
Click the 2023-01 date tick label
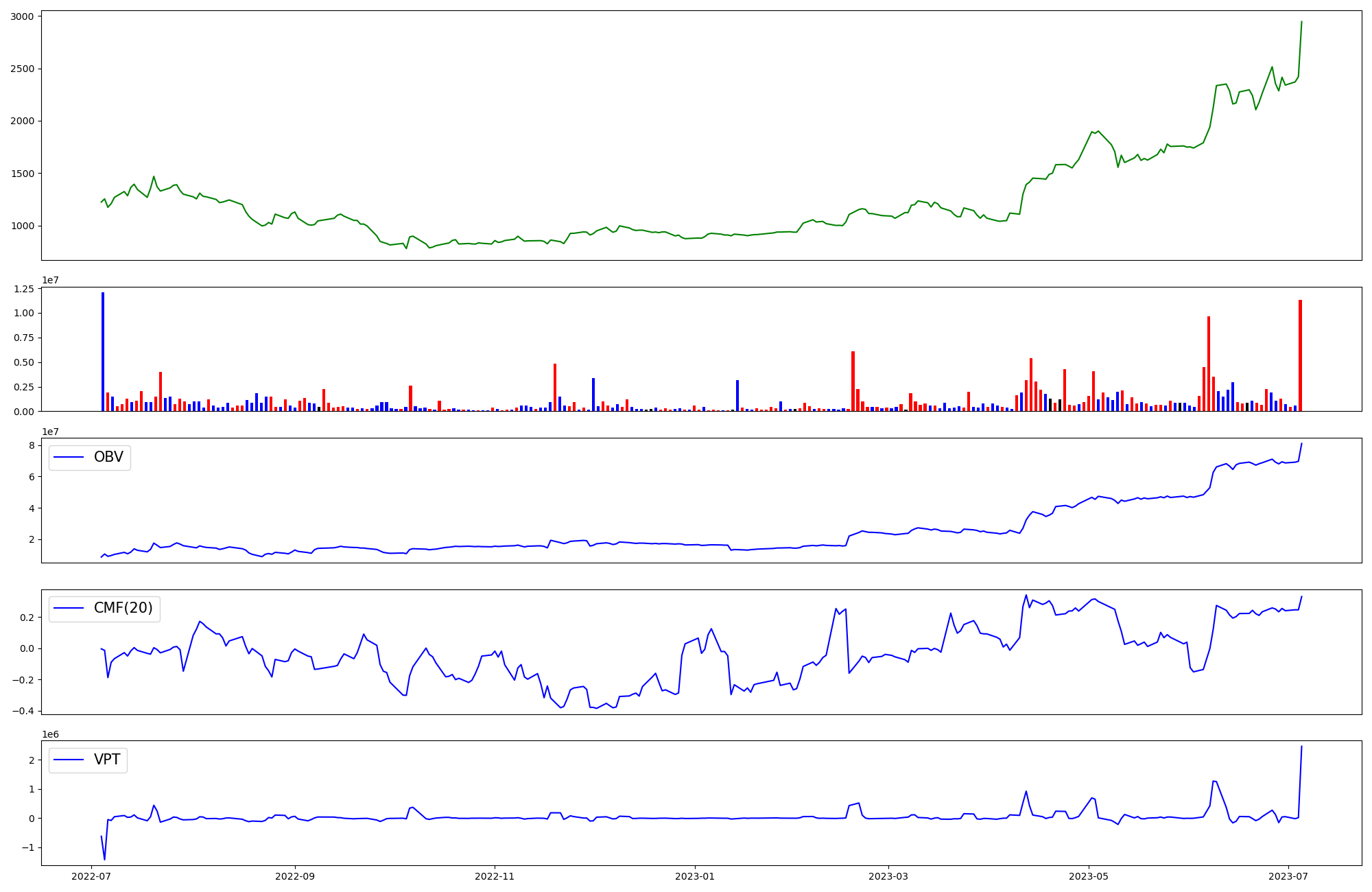point(695,876)
